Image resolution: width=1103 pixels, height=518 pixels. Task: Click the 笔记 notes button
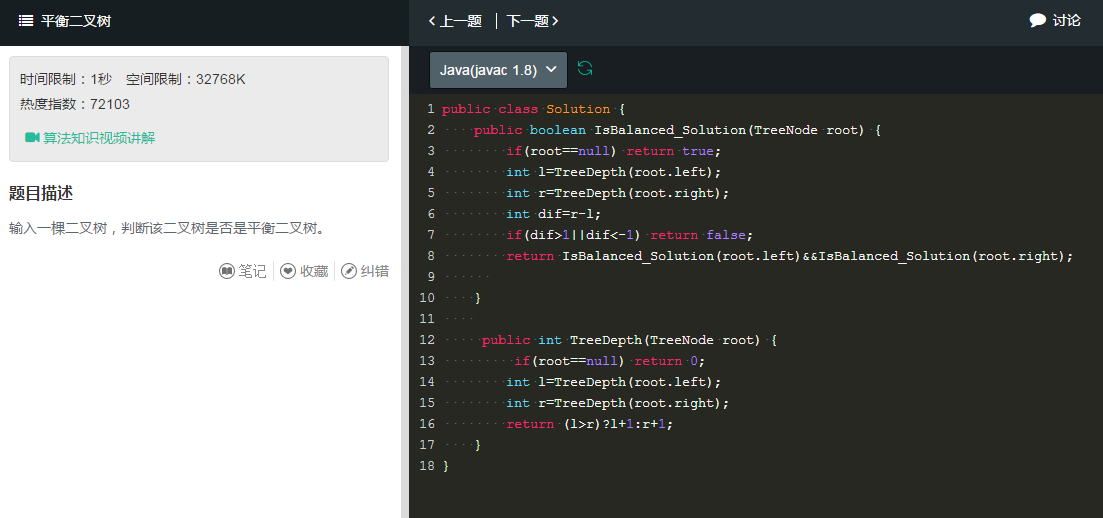tap(243, 271)
